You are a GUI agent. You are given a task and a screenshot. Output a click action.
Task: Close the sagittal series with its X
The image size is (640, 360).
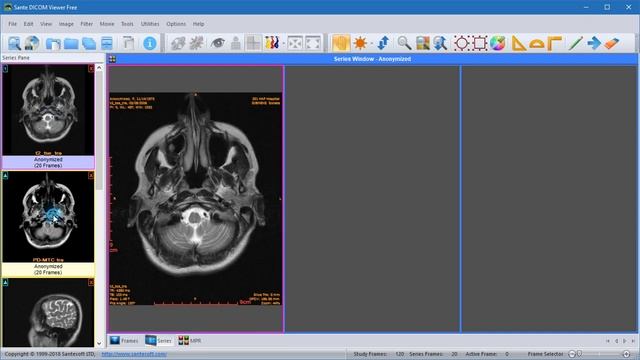[x=91, y=282]
